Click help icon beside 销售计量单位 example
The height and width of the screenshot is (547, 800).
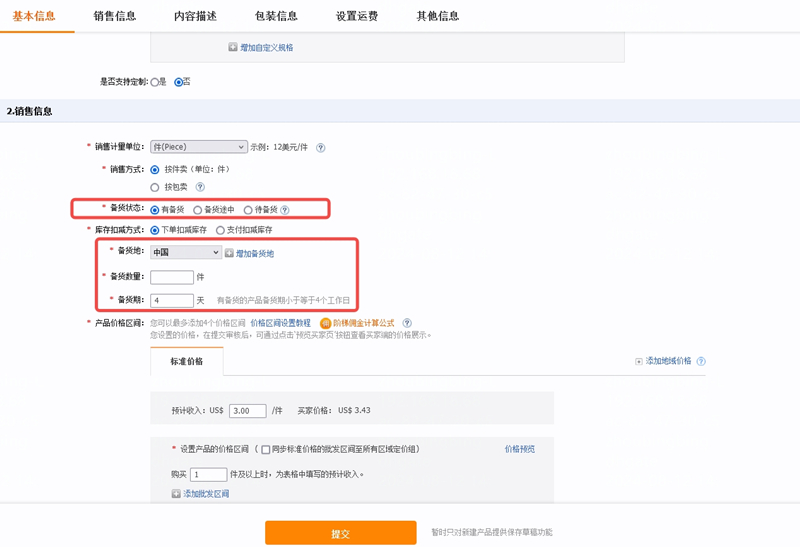coord(321,148)
